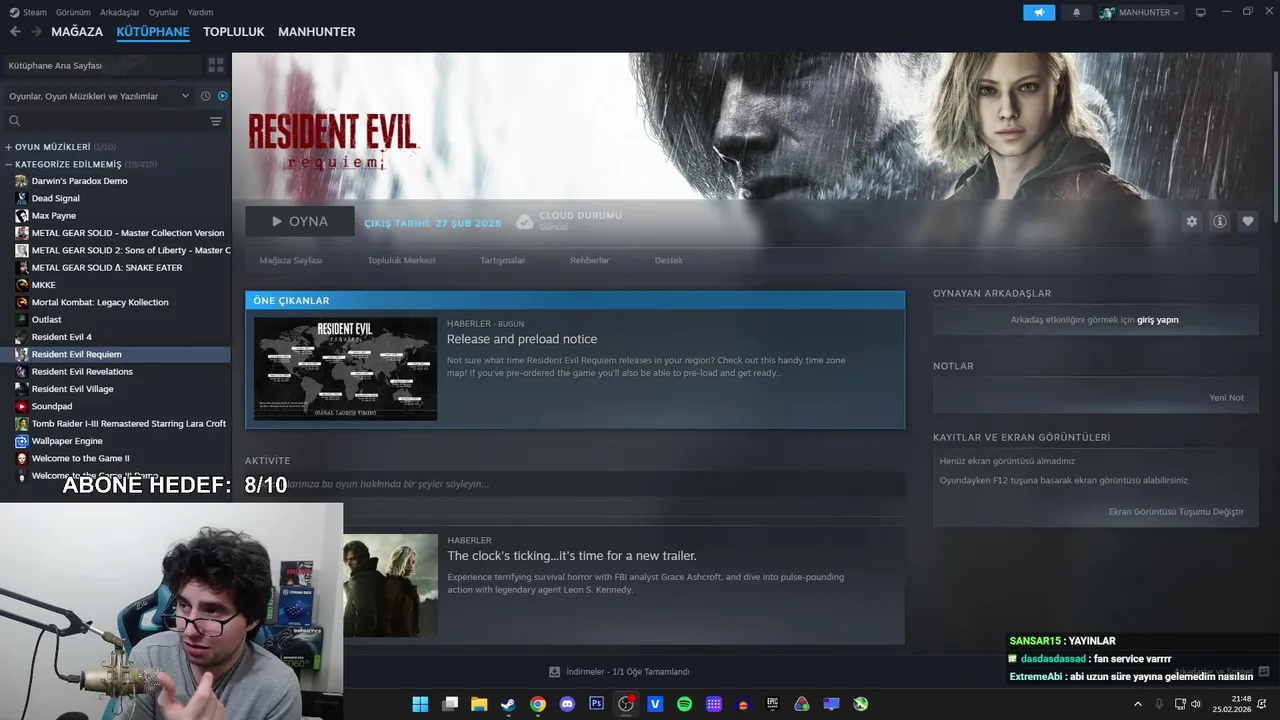Open the Mağaza Sayfası link

click(x=291, y=260)
